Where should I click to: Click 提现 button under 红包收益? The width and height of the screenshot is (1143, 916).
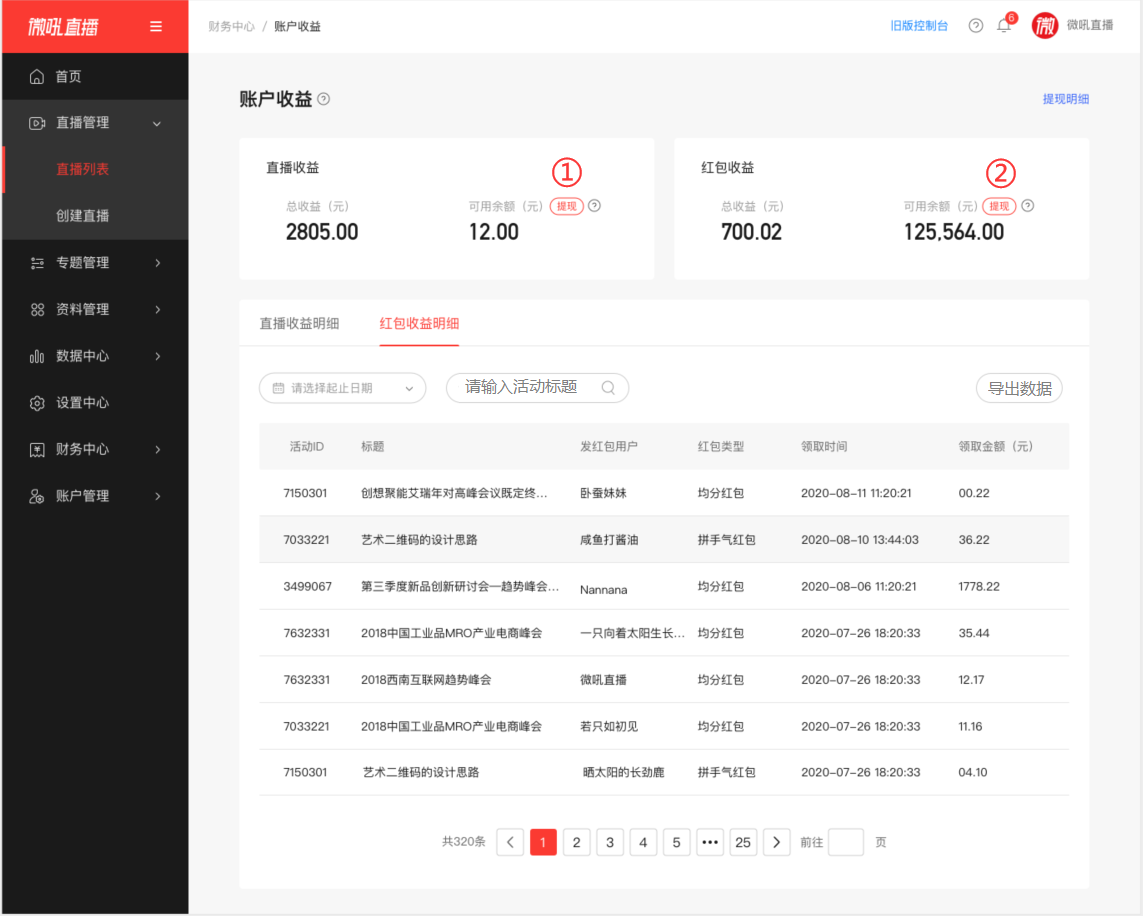click(x=999, y=206)
